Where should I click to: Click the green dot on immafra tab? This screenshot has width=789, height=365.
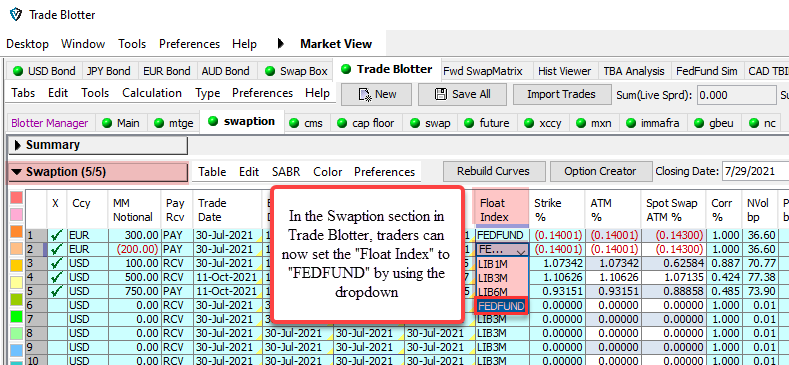(x=630, y=123)
